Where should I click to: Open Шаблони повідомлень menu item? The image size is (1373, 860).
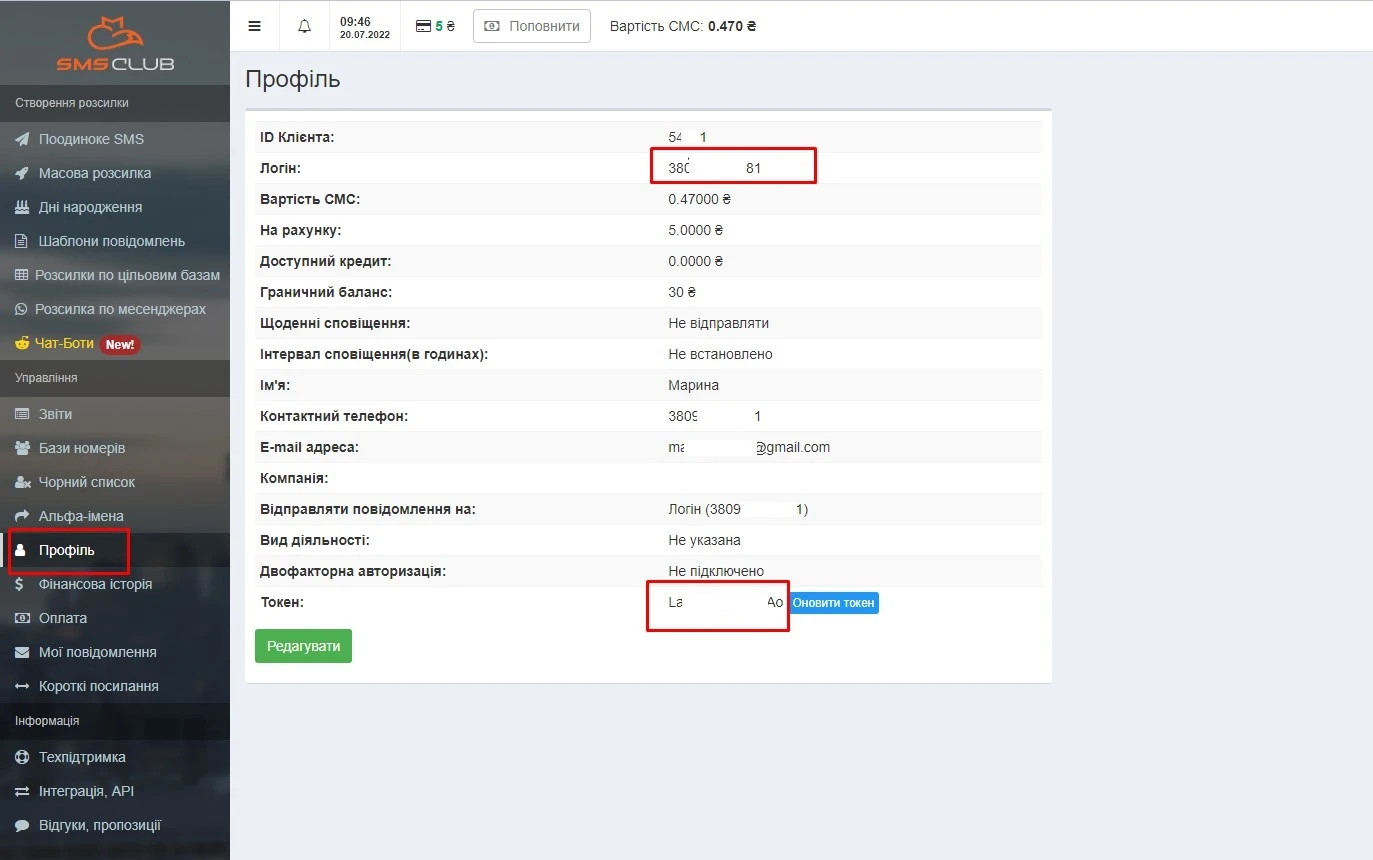[x=111, y=241]
